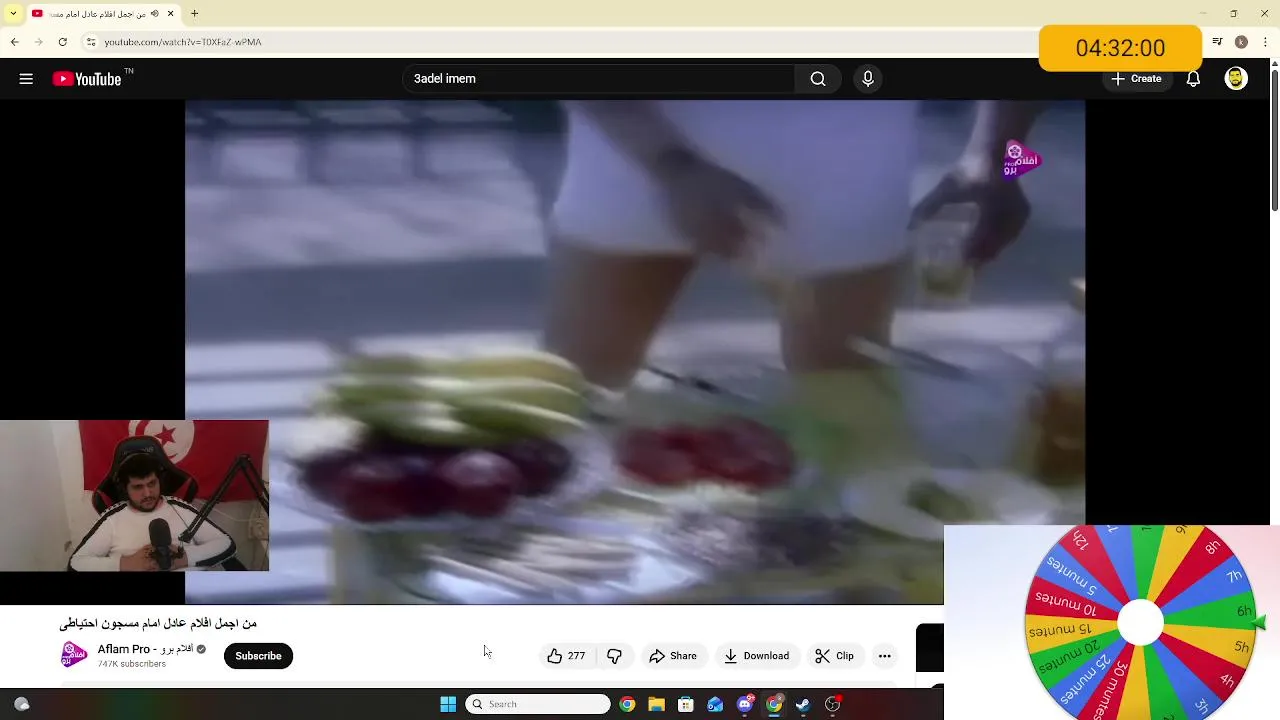Open the media control icon in Chrome toolbar
1280x720 pixels.
[1217, 42]
